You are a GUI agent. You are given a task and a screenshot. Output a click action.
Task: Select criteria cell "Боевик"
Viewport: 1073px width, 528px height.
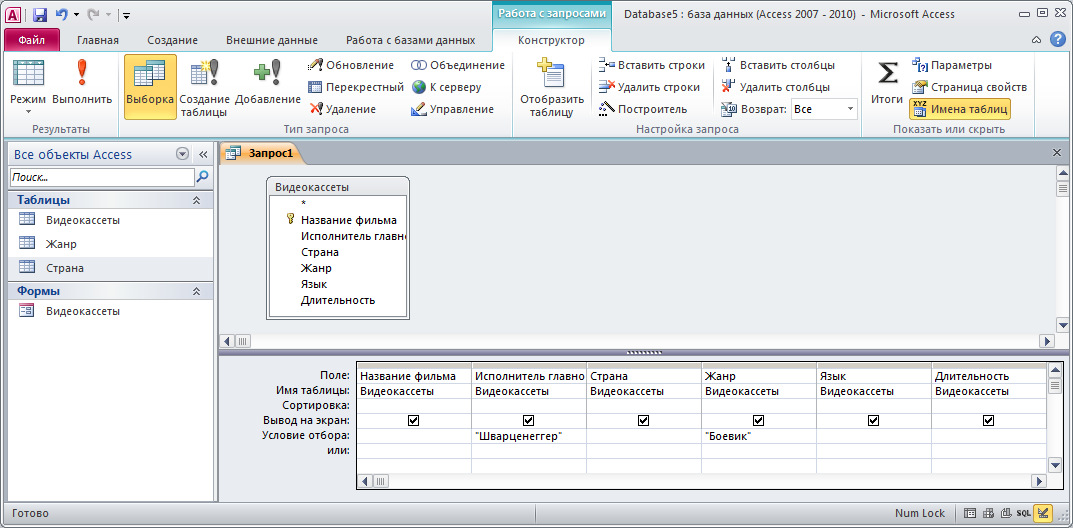(x=758, y=436)
